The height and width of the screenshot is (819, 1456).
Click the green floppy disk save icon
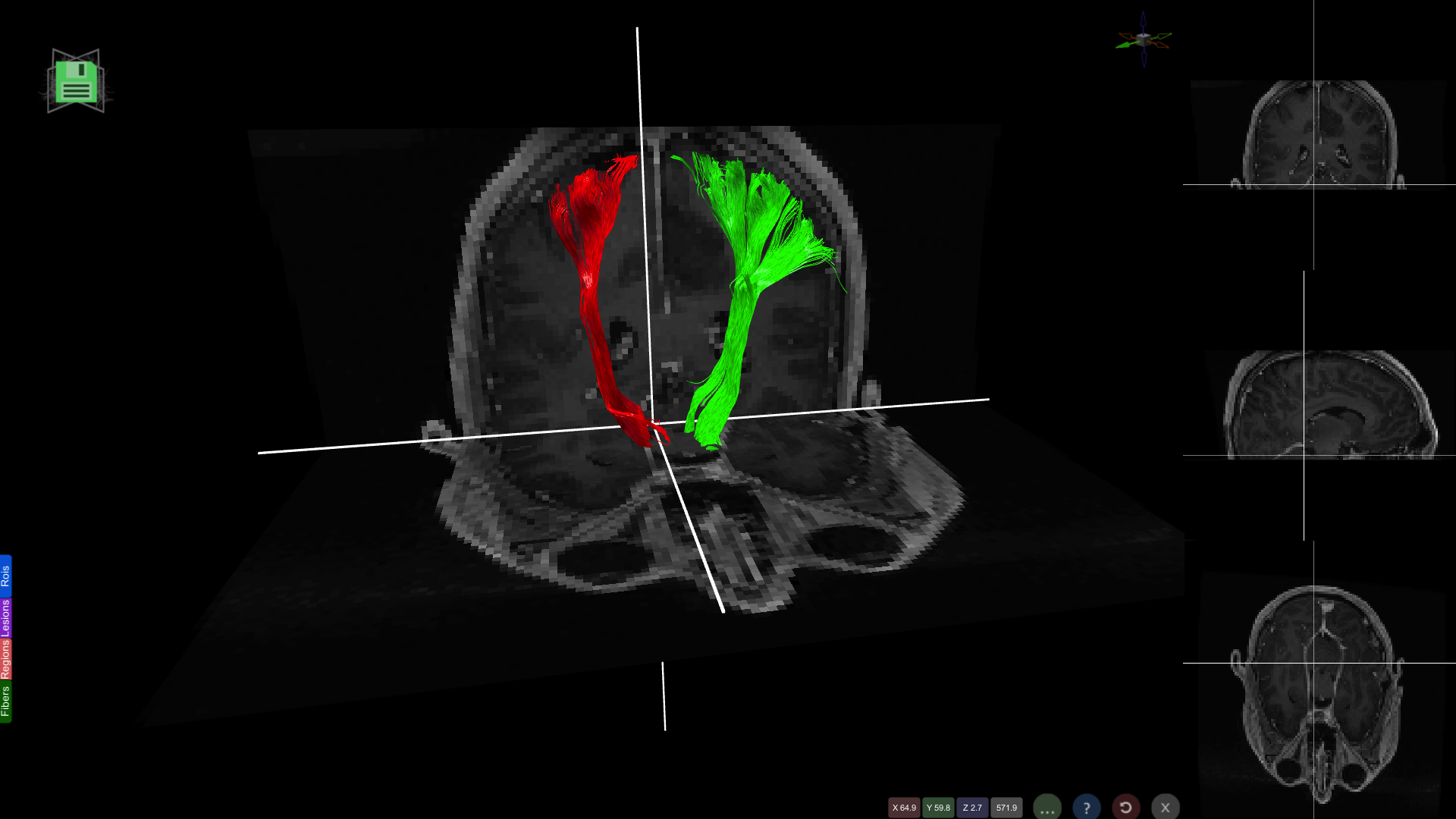pos(76,82)
